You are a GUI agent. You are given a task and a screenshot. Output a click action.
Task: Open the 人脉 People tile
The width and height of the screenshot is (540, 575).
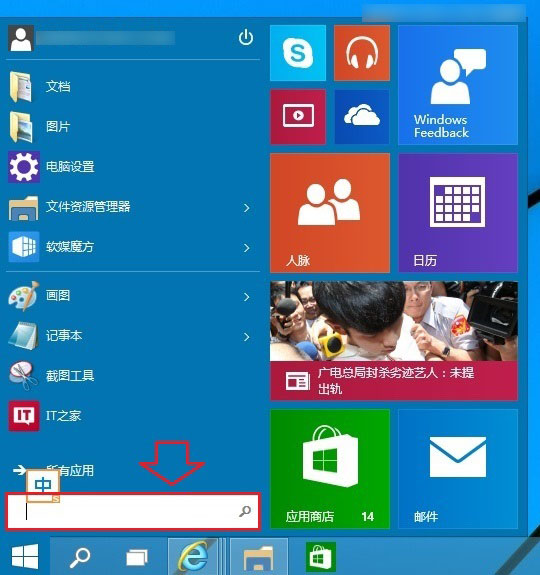330,213
